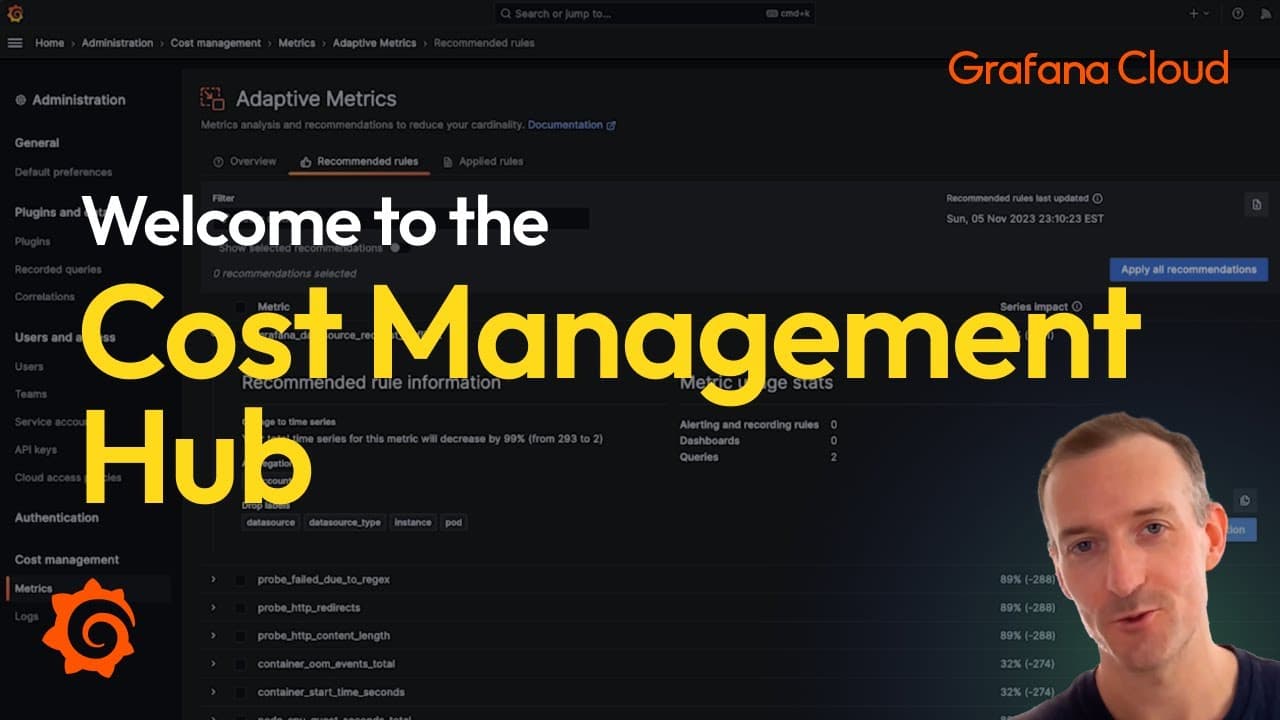
Task: Click the gear icon beside Administration heading
Action: 21,100
